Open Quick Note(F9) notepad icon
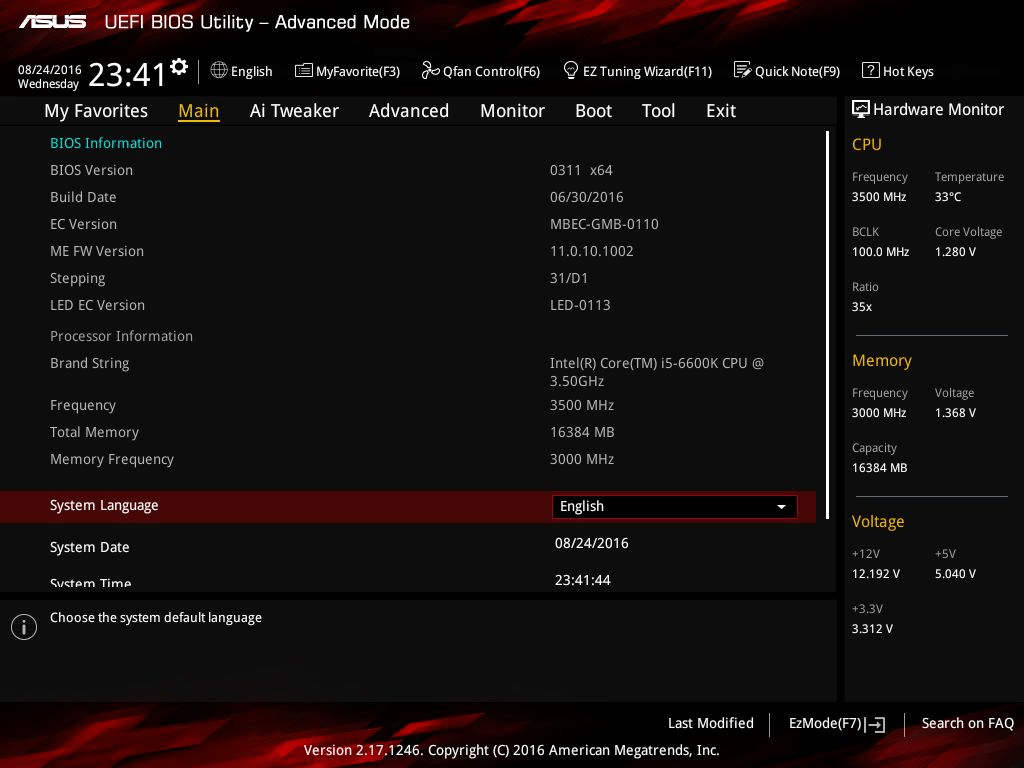This screenshot has height=768, width=1024. pos(742,71)
